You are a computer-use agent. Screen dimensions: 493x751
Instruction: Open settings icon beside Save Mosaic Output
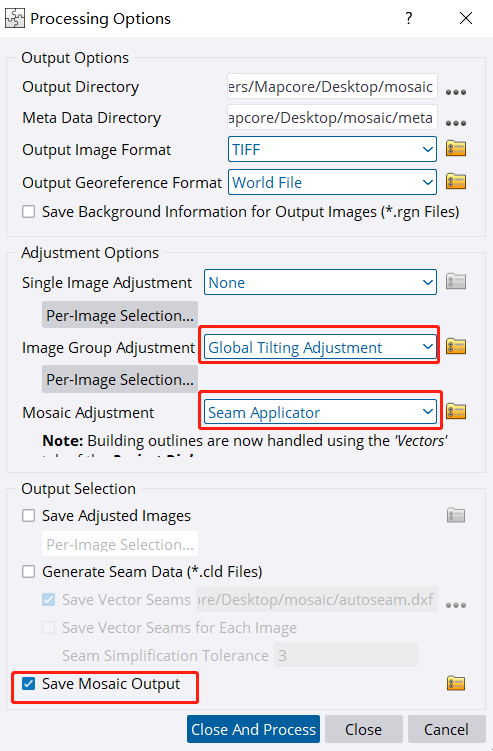456,683
